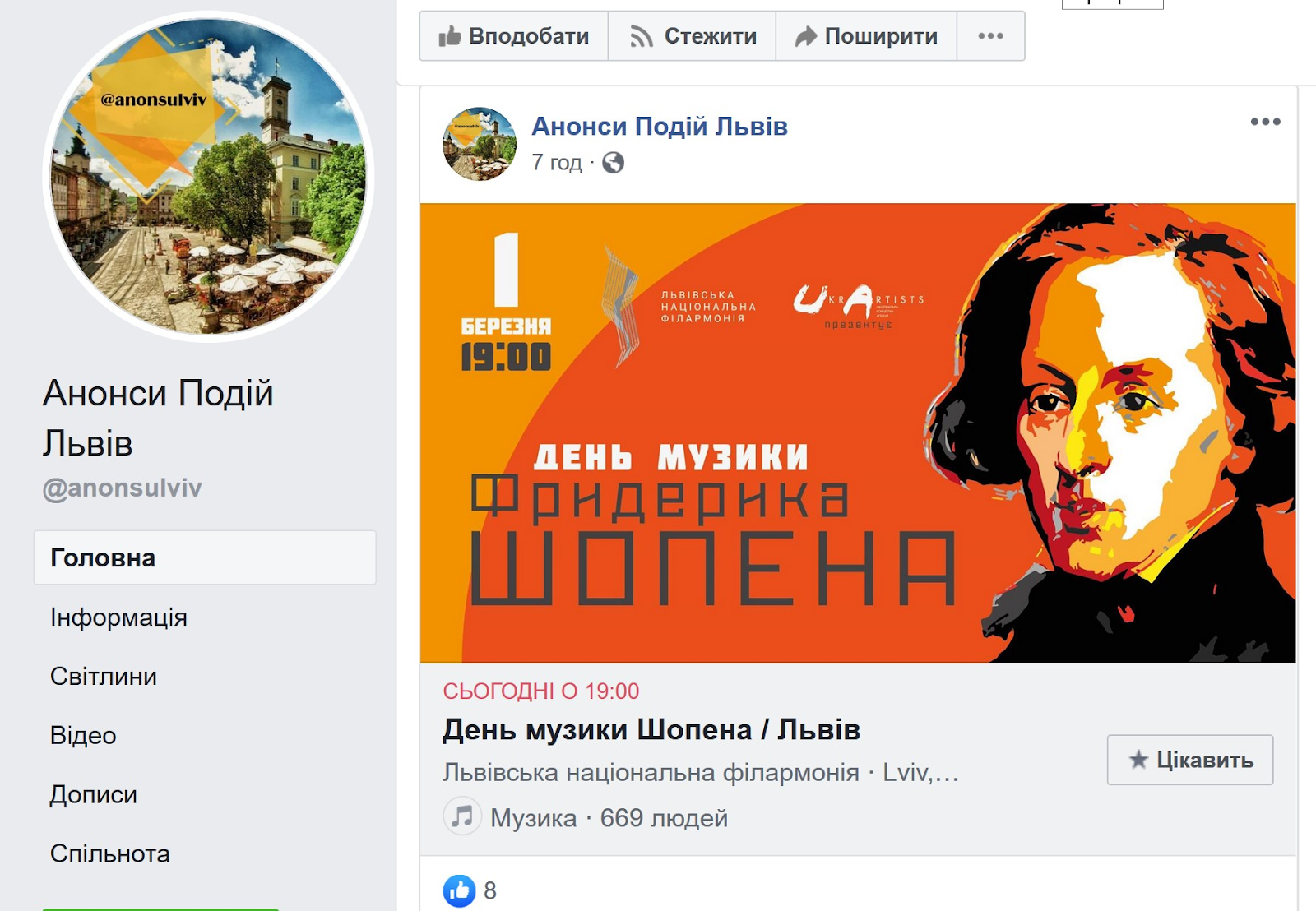Click the Анонси Подій Львів post author link

click(x=660, y=127)
